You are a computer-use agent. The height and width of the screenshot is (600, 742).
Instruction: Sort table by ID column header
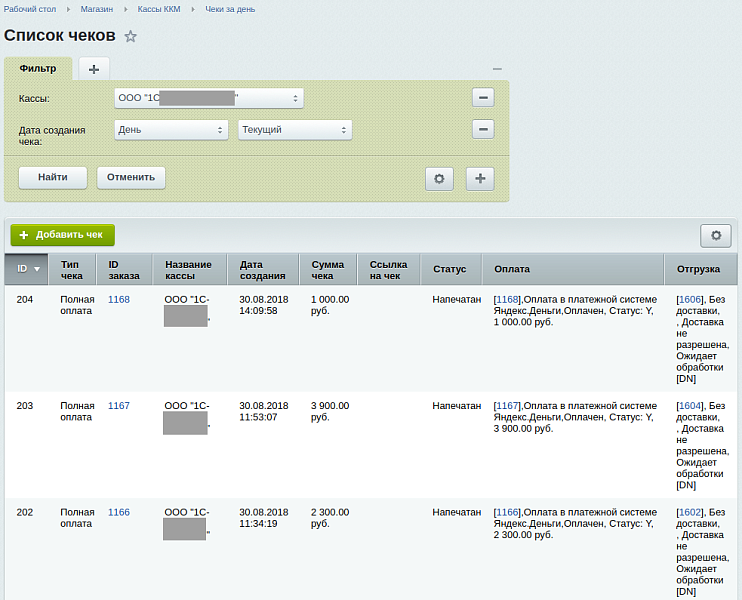pyautogui.click(x=28, y=269)
